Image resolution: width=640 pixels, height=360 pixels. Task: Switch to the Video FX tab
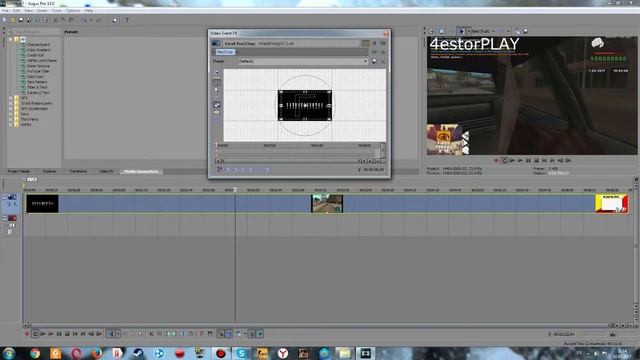107,171
